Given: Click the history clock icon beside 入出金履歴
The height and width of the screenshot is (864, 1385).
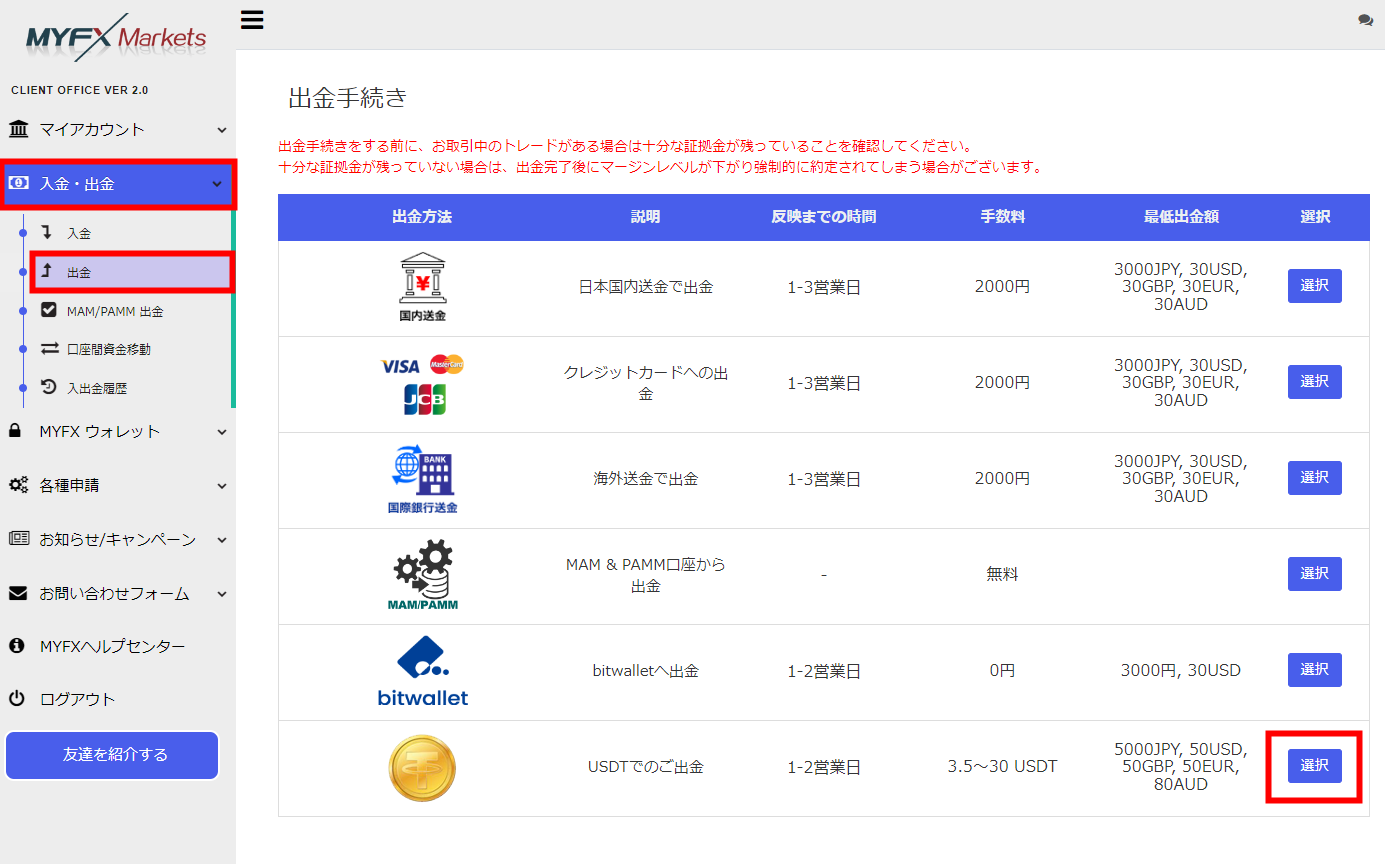Looking at the screenshot, I should [x=49, y=387].
